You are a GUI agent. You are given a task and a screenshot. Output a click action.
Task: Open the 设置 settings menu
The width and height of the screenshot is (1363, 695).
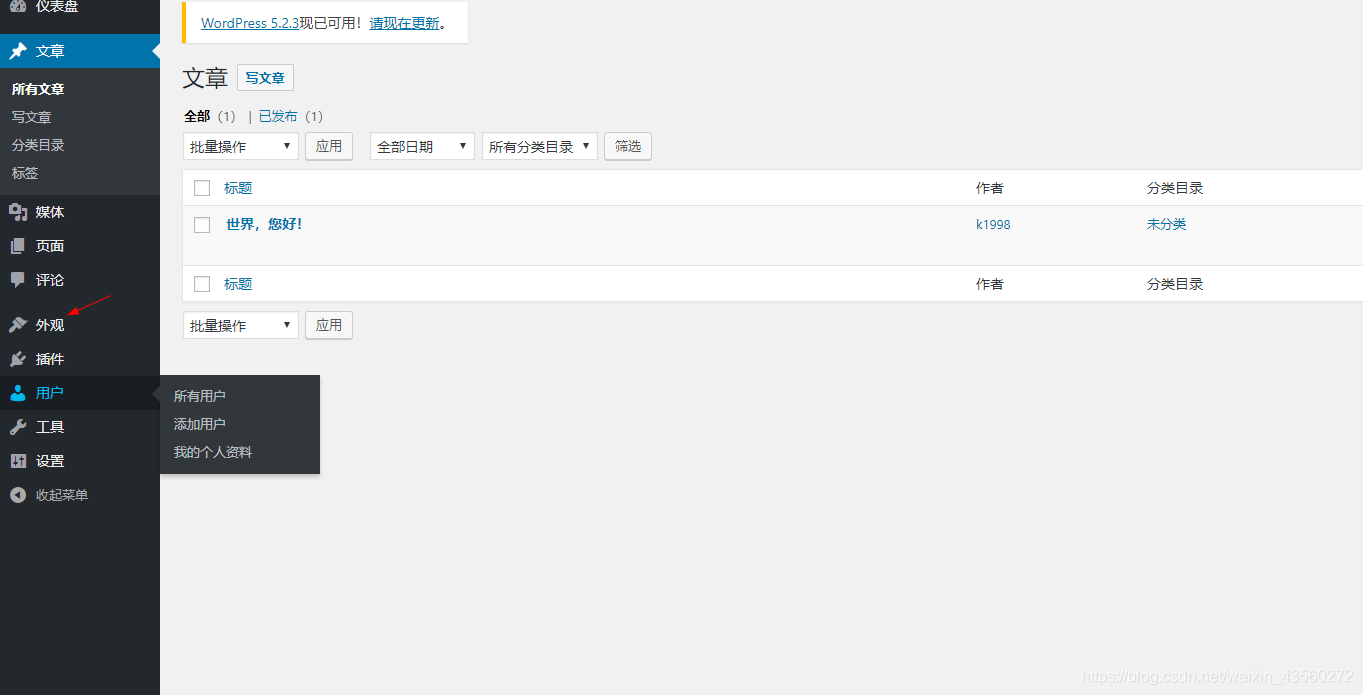80,461
